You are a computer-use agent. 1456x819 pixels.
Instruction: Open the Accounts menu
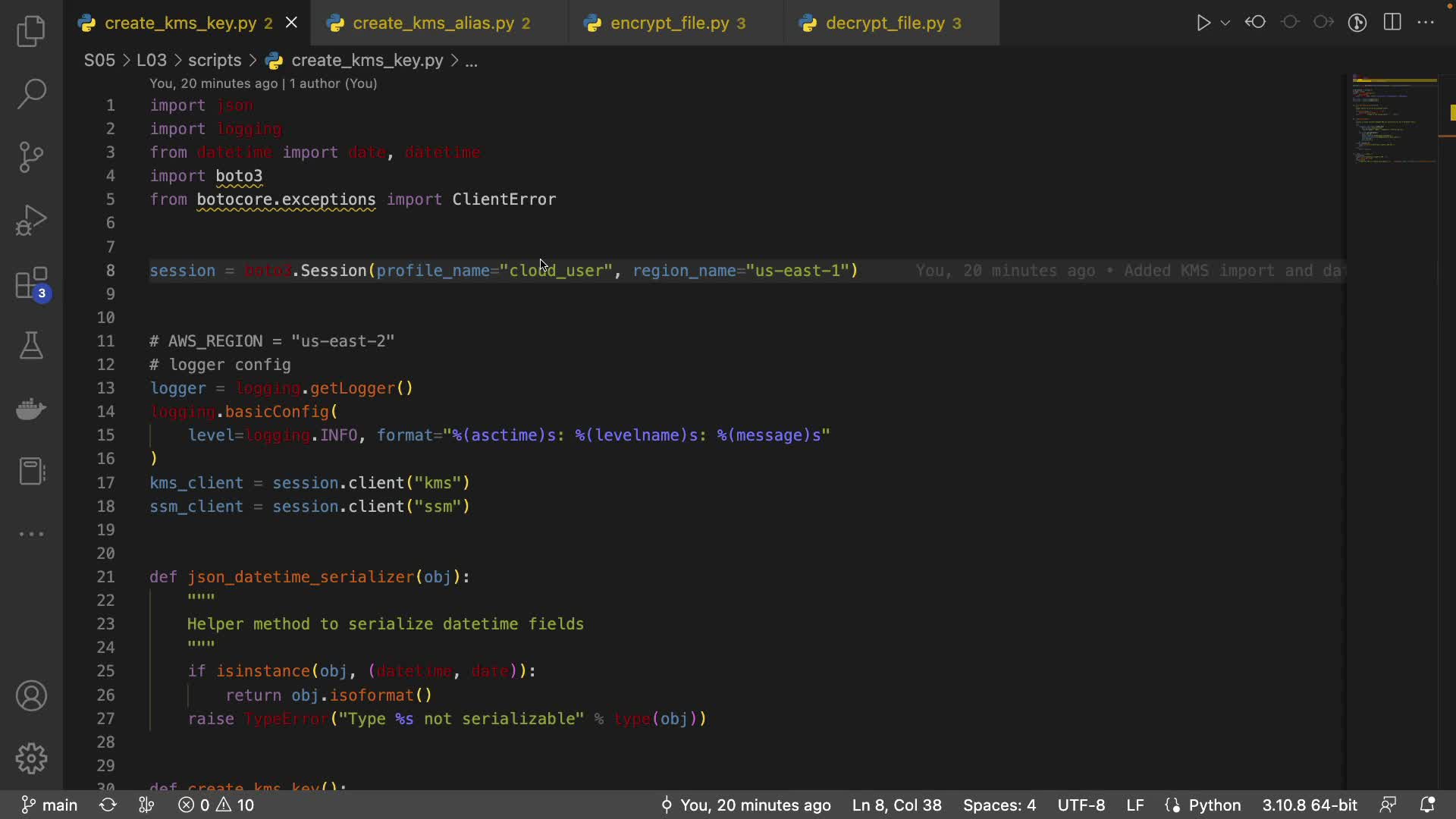coord(31,696)
